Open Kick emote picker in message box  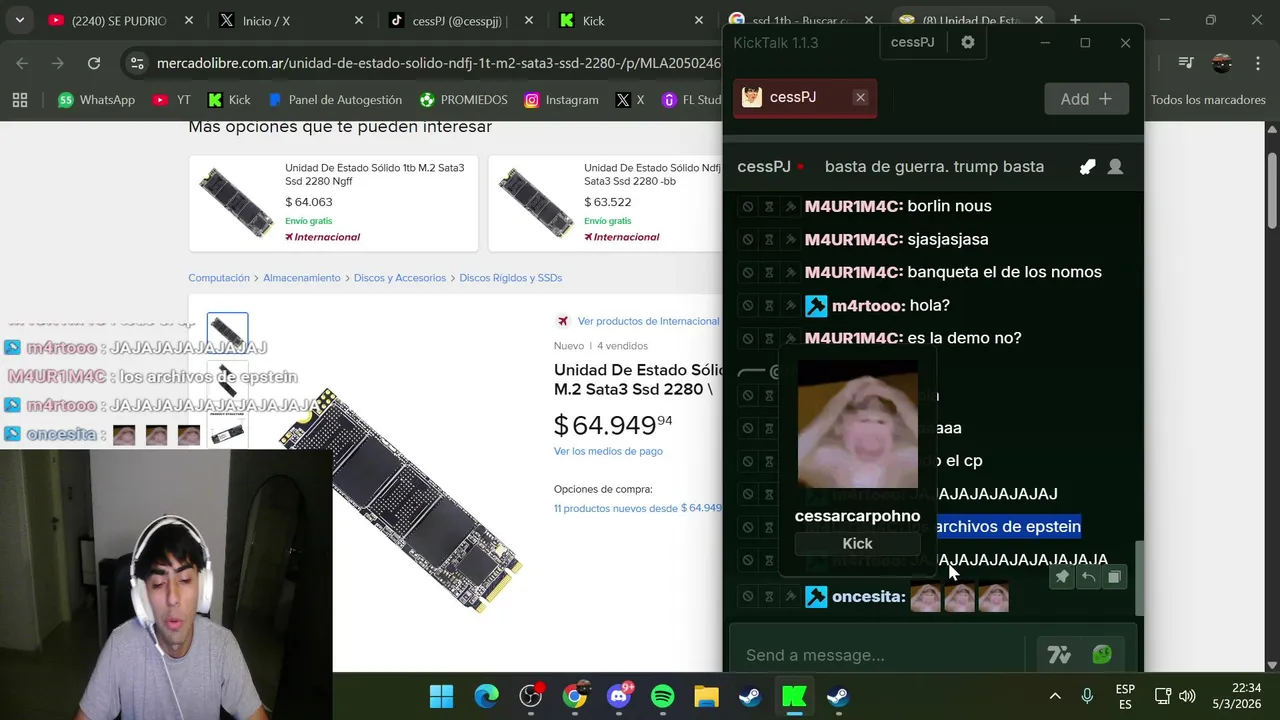[1102, 655]
